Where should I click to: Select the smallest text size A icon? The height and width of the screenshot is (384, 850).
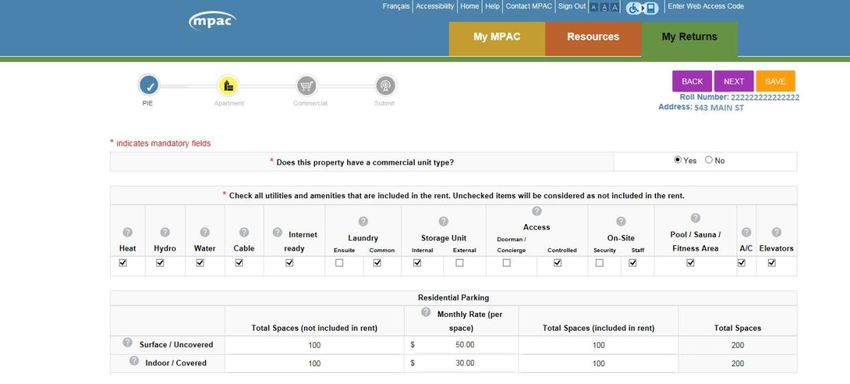tap(594, 7)
